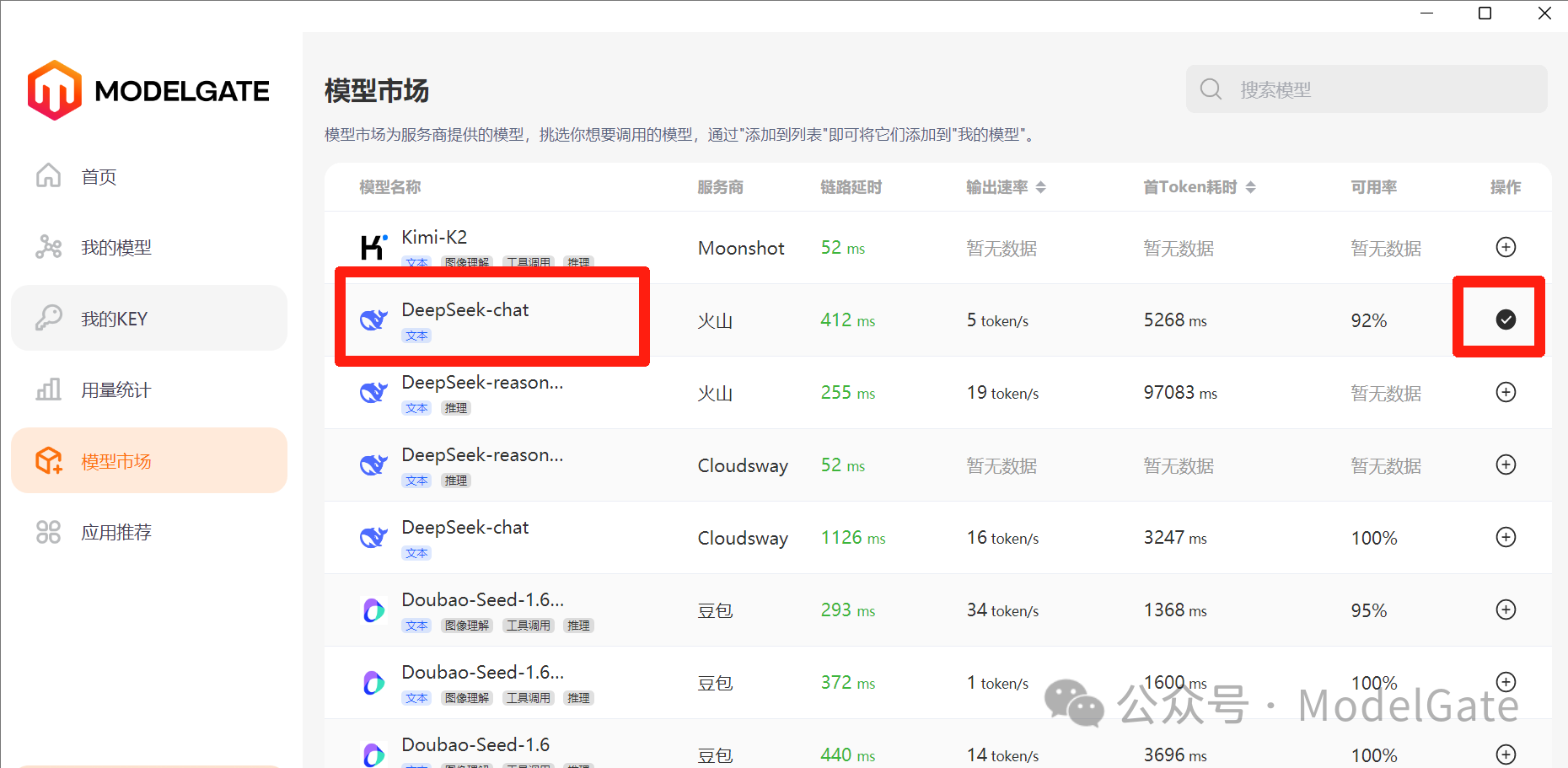Switch to the 模型市场 section
Image resolution: width=1568 pixels, height=768 pixels.
tap(116, 460)
